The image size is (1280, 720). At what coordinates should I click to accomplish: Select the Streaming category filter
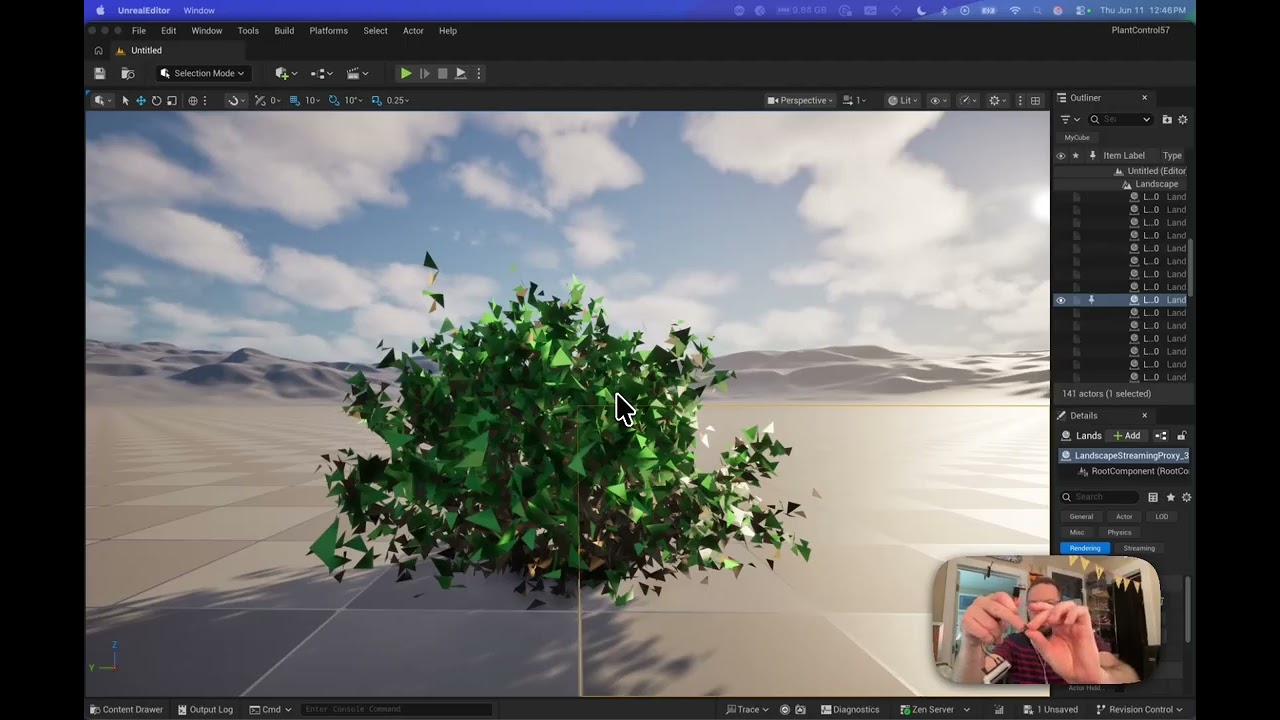point(1139,548)
